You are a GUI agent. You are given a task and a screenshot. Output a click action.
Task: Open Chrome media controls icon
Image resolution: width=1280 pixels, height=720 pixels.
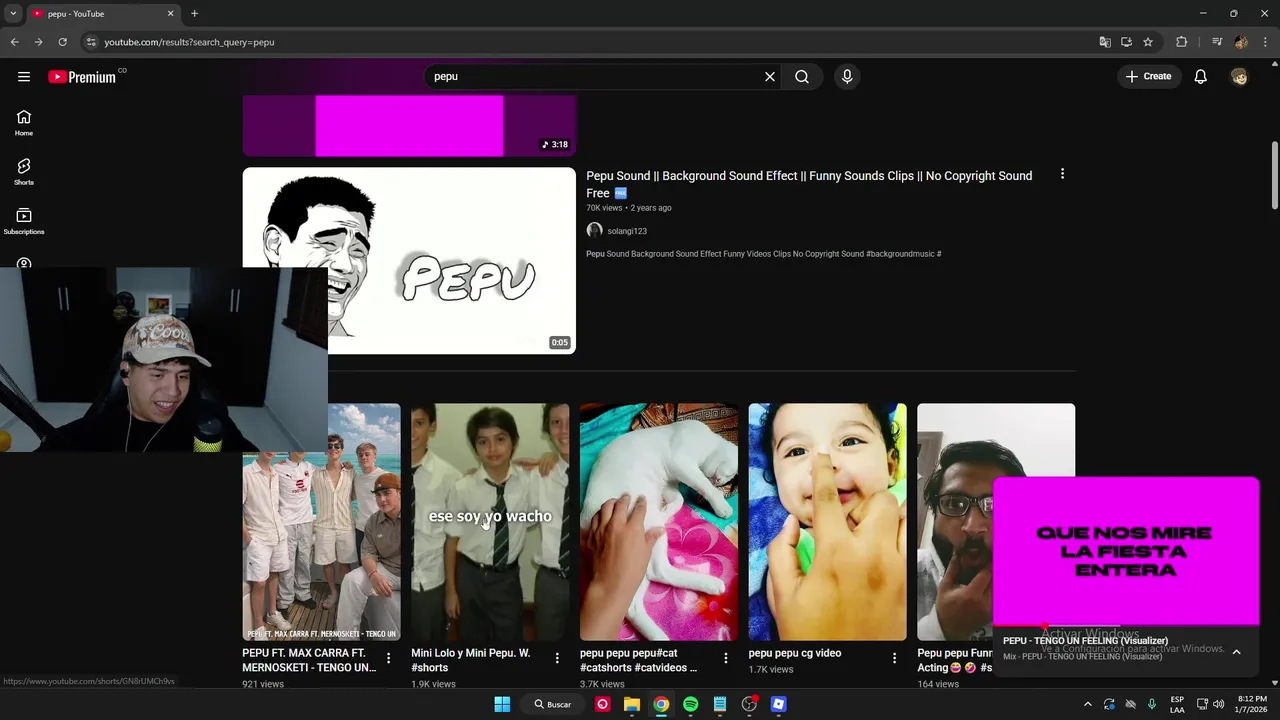click(1217, 42)
